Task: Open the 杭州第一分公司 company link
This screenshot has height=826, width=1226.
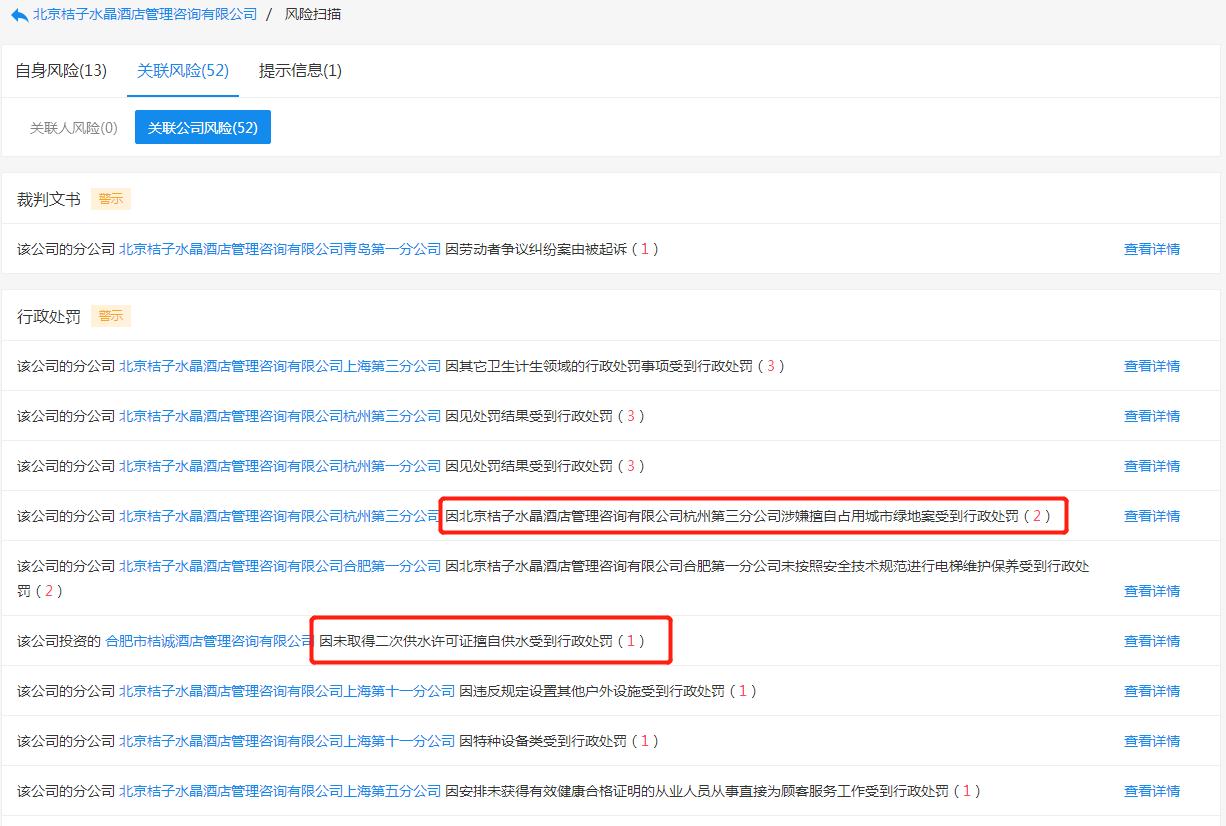Action: pyautogui.click(x=280, y=466)
